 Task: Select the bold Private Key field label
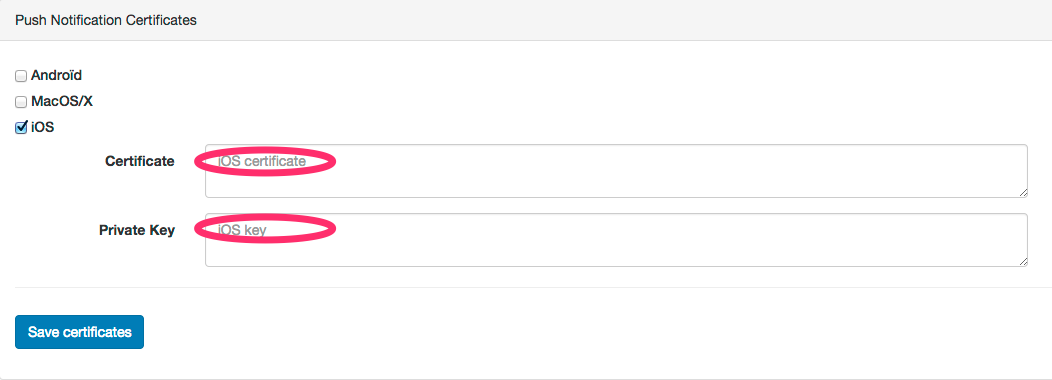(x=137, y=230)
